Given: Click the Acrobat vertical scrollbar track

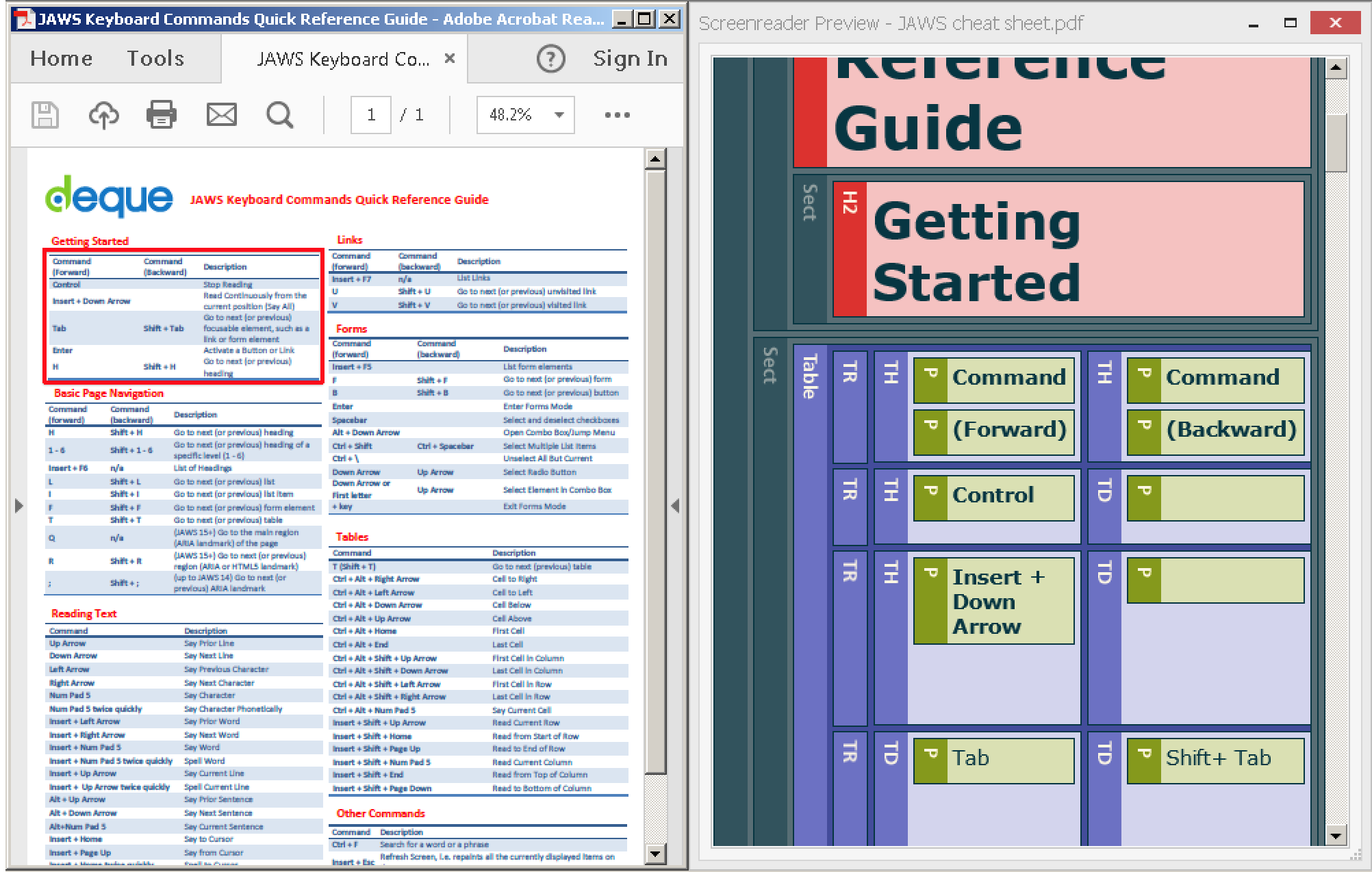Looking at the screenshot, I should click(x=655, y=810).
